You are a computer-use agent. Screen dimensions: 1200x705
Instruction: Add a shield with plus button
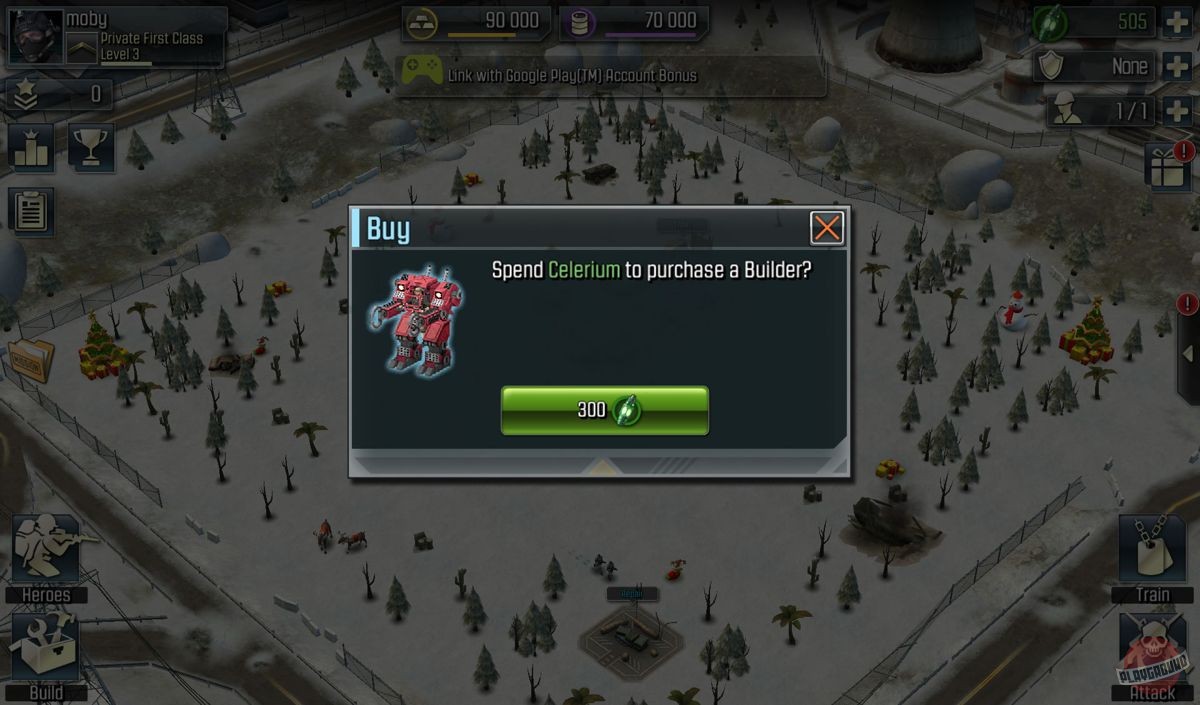tap(1177, 66)
